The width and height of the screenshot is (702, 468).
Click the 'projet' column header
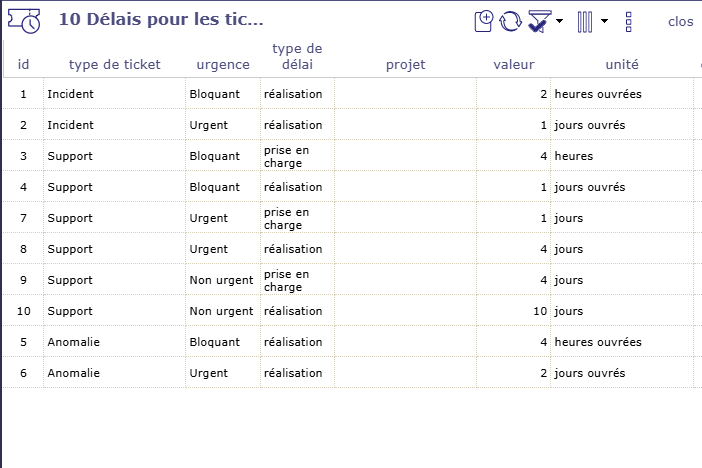(x=405, y=64)
